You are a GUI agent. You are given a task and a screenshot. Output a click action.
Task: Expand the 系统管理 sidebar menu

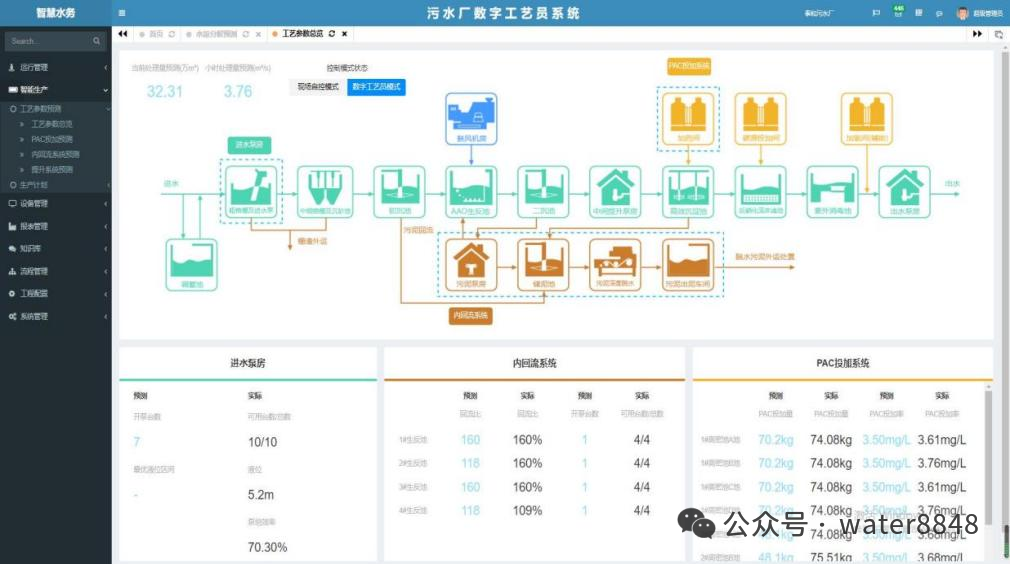tap(56, 316)
